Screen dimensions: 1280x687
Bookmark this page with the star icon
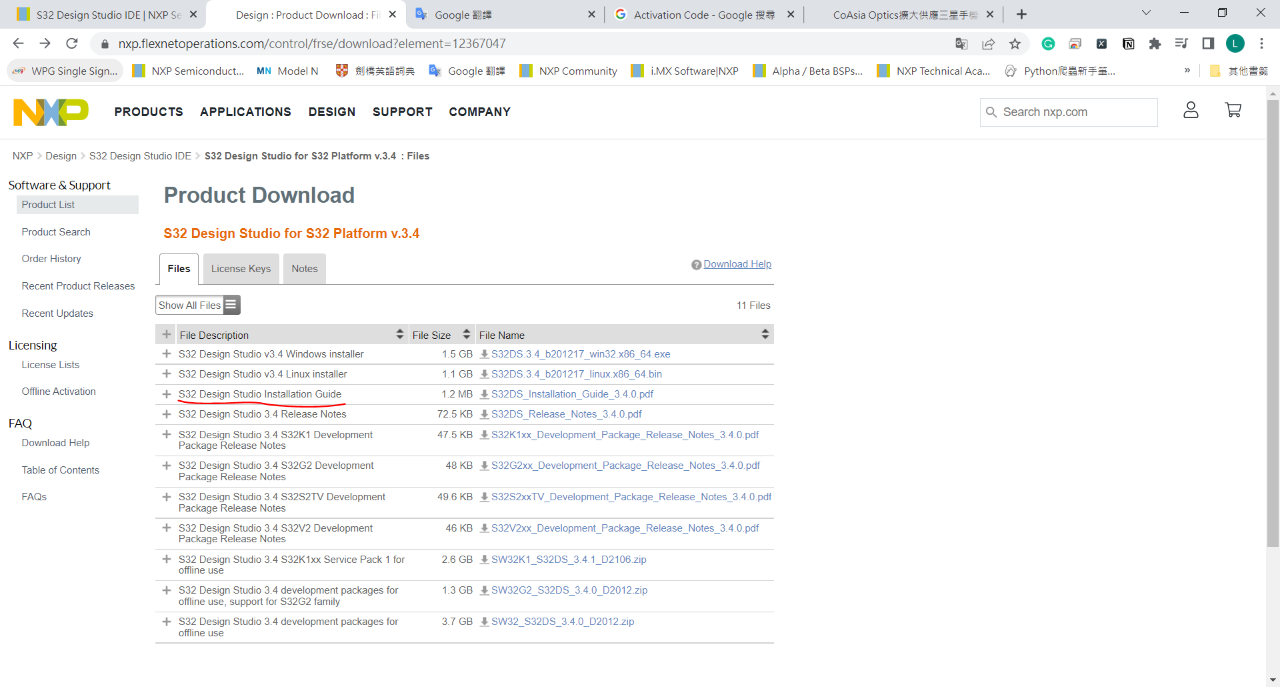tap(1015, 44)
